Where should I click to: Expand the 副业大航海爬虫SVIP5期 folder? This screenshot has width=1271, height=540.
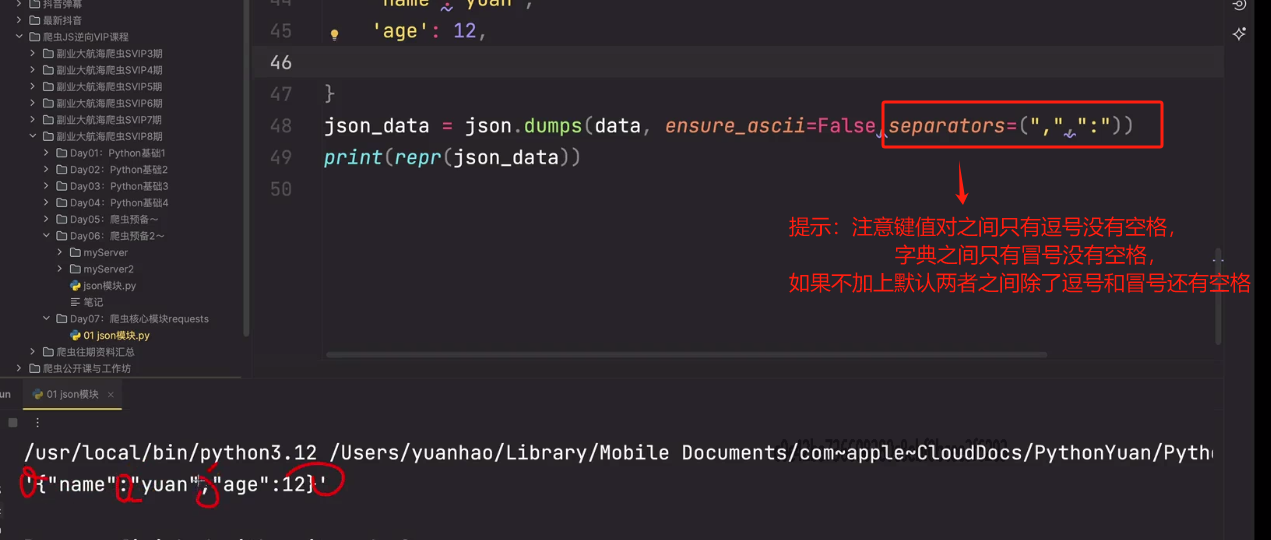33,87
